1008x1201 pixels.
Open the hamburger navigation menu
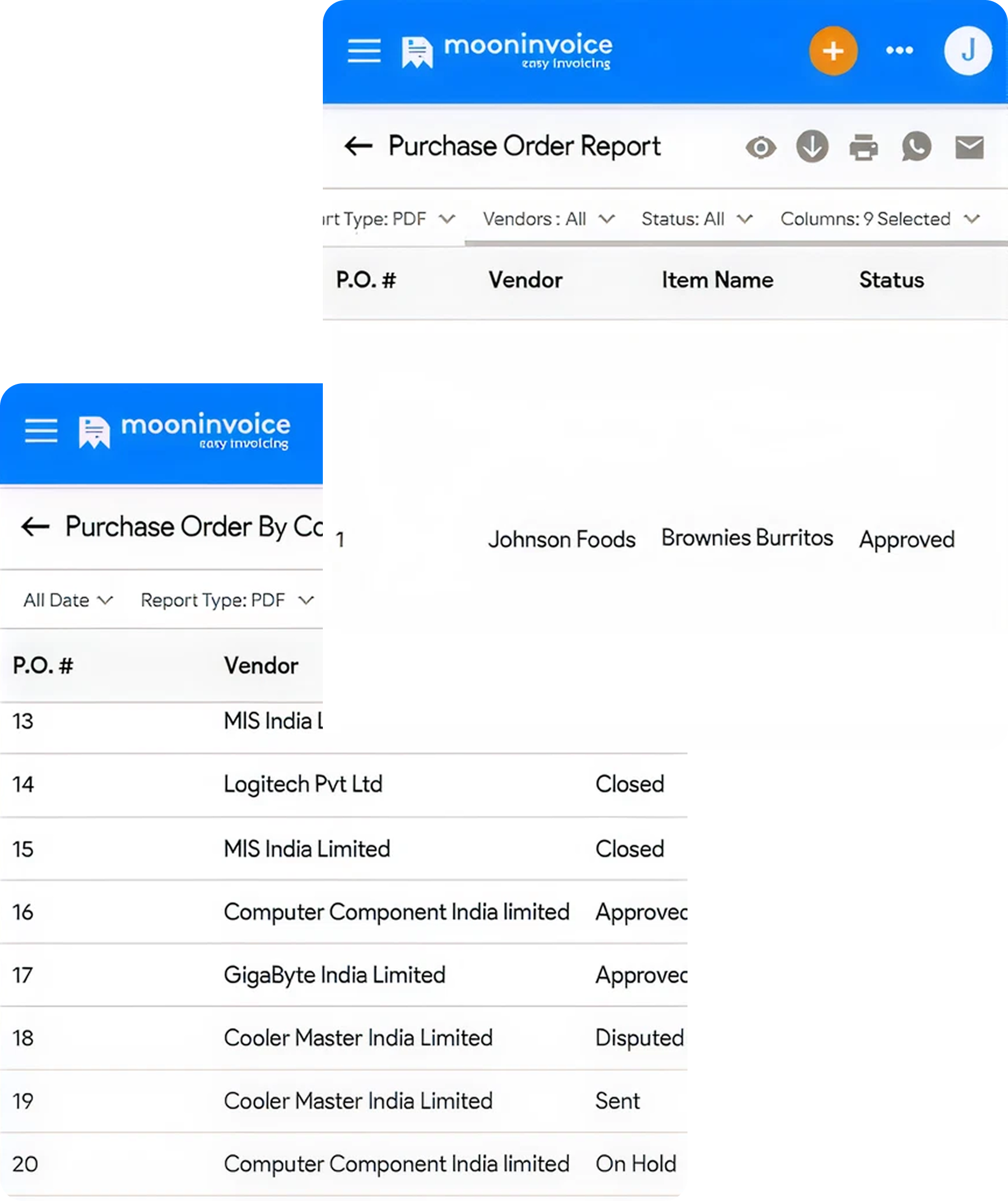pos(363,51)
